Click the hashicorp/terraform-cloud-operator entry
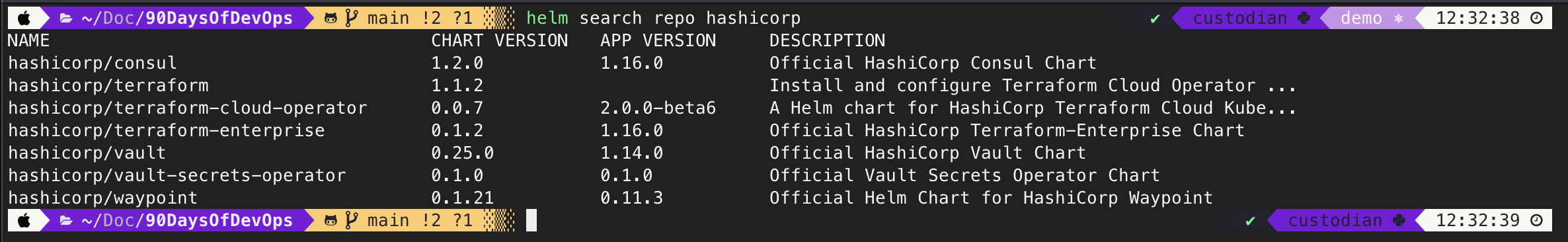This screenshot has width=1568, height=242. pos(188,108)
